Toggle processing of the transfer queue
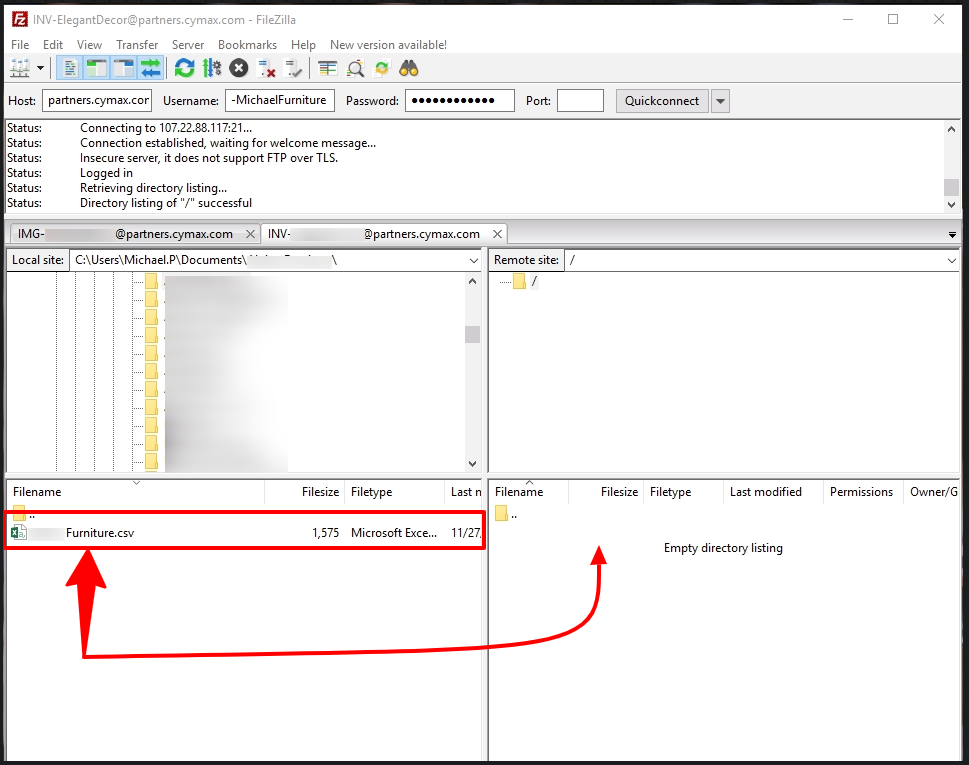The height and width of the screenshot is (765, 969). pos(212,68)
